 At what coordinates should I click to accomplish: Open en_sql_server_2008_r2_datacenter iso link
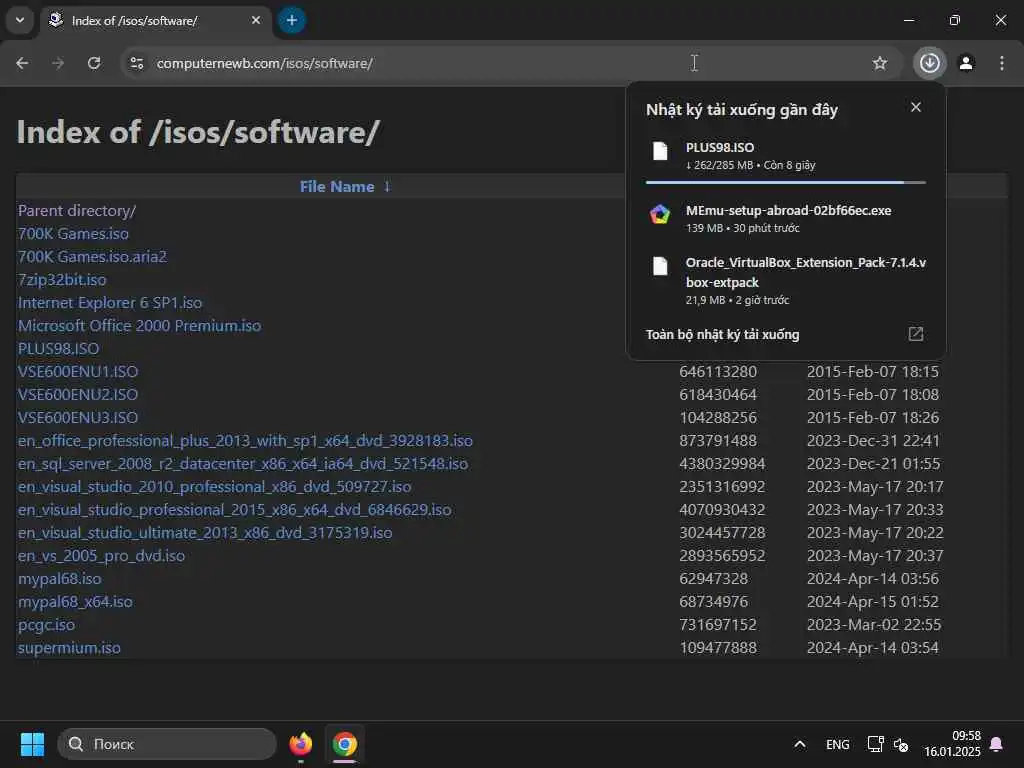point(243,464)
